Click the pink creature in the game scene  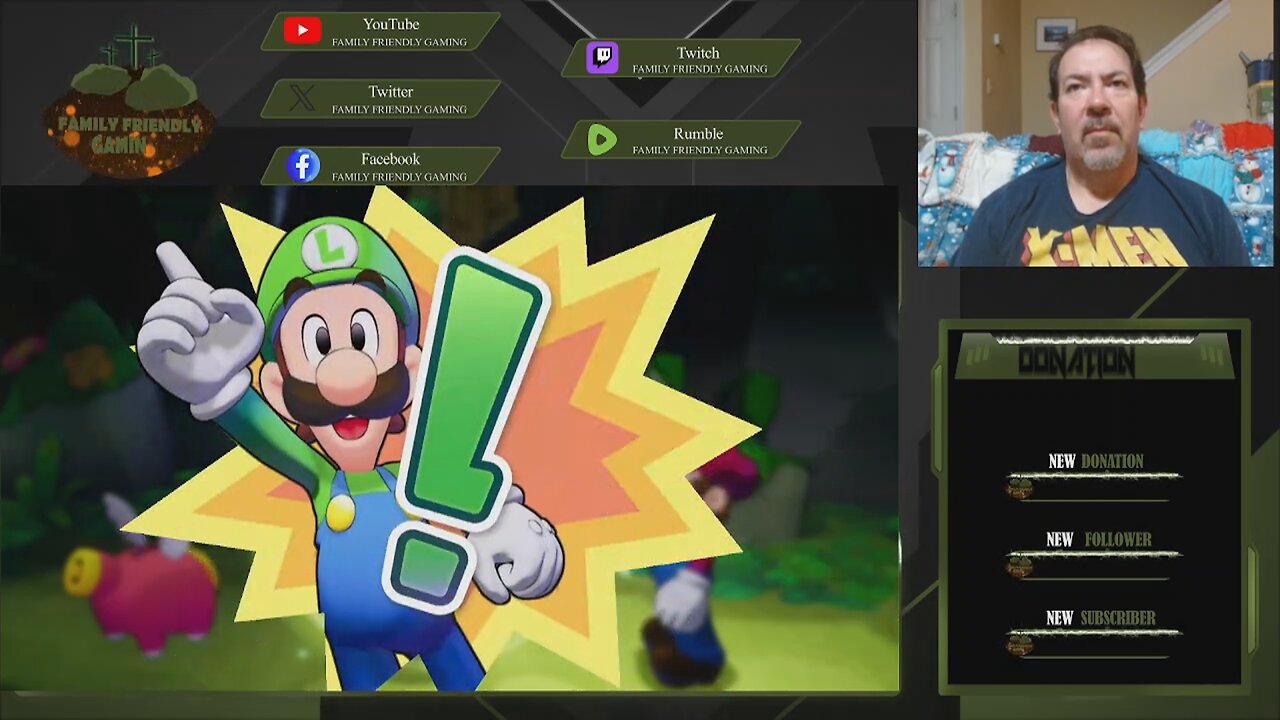(x=142, y=590)
